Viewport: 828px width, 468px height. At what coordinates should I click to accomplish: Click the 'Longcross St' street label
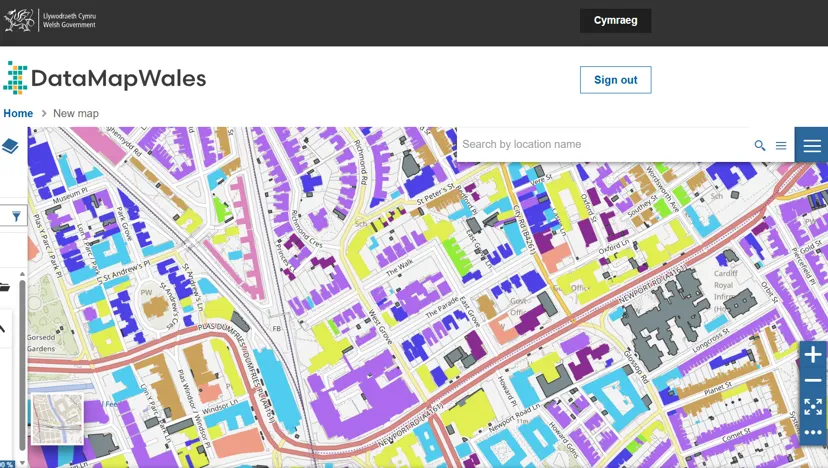tap(711, 340)
